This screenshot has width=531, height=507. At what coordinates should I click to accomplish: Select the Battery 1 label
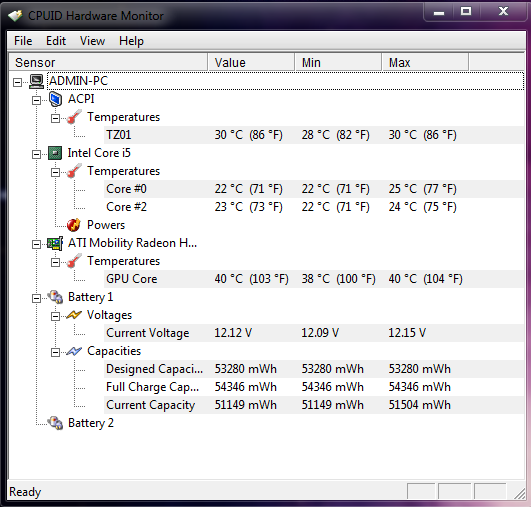click(90, 297)
